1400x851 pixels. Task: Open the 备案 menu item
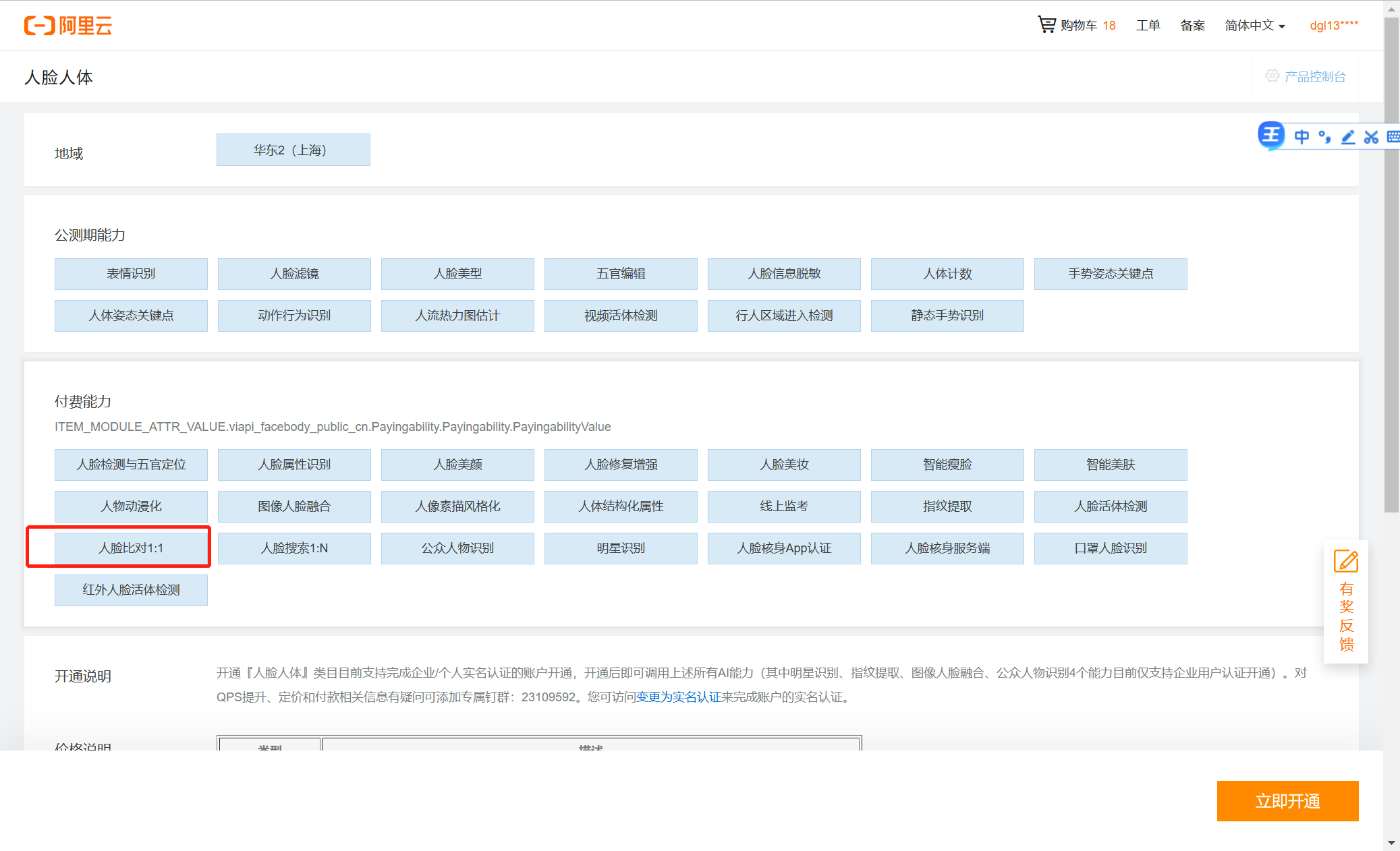point(1192,26)
